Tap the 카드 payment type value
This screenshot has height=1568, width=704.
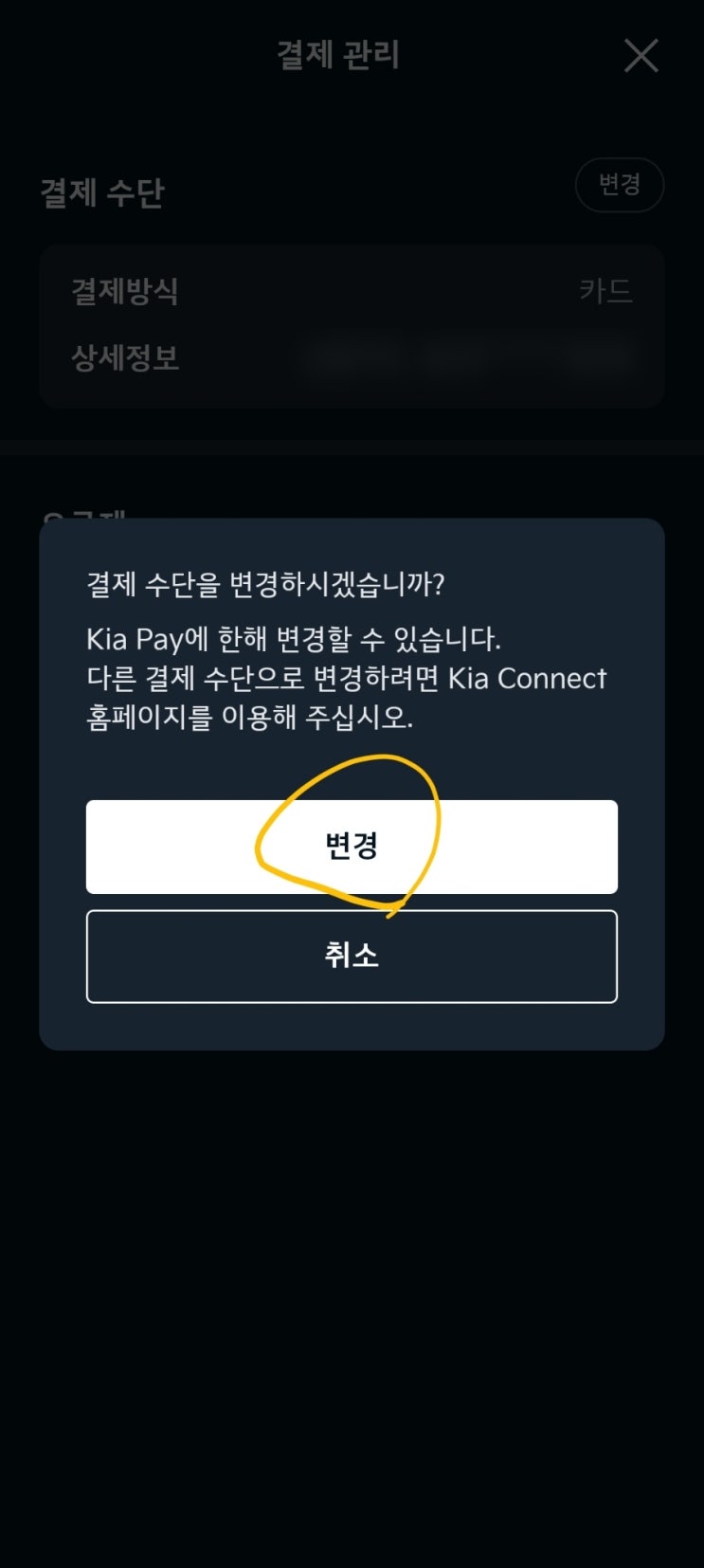click(x=605, y=291)
